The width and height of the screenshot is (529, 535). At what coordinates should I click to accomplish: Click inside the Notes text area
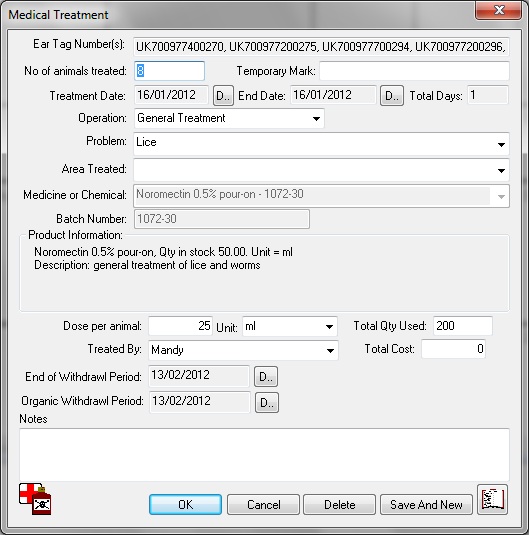pyautogui.click(x=264, y=455)
